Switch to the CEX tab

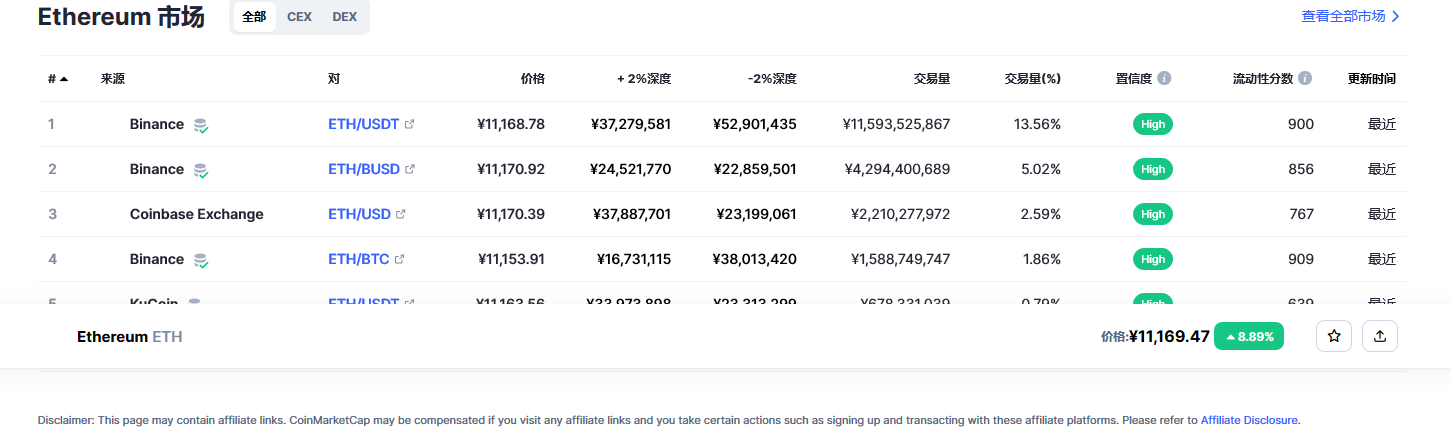(x=298, y=17)
